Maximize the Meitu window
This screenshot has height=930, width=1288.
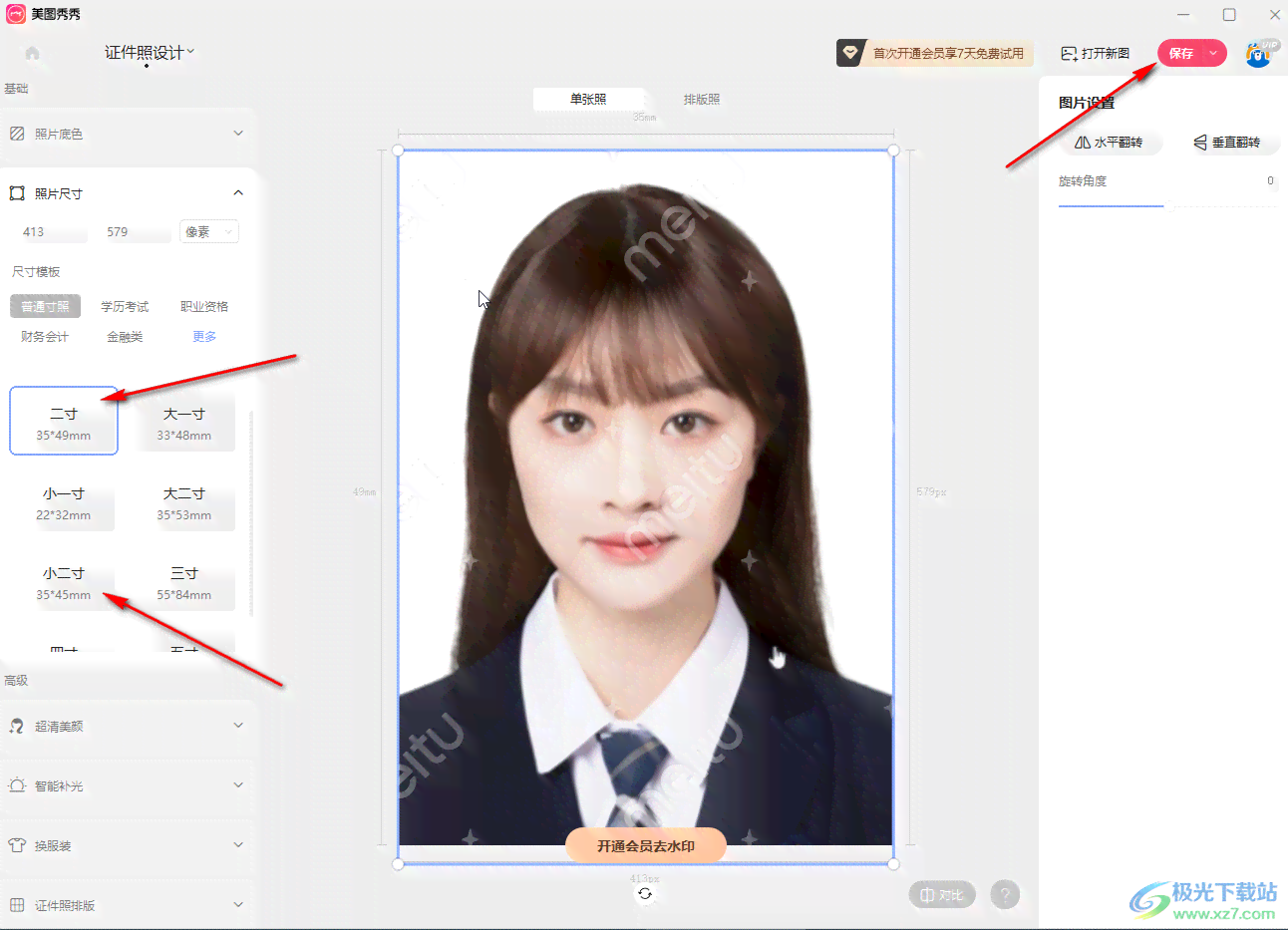coord(1229,14)
